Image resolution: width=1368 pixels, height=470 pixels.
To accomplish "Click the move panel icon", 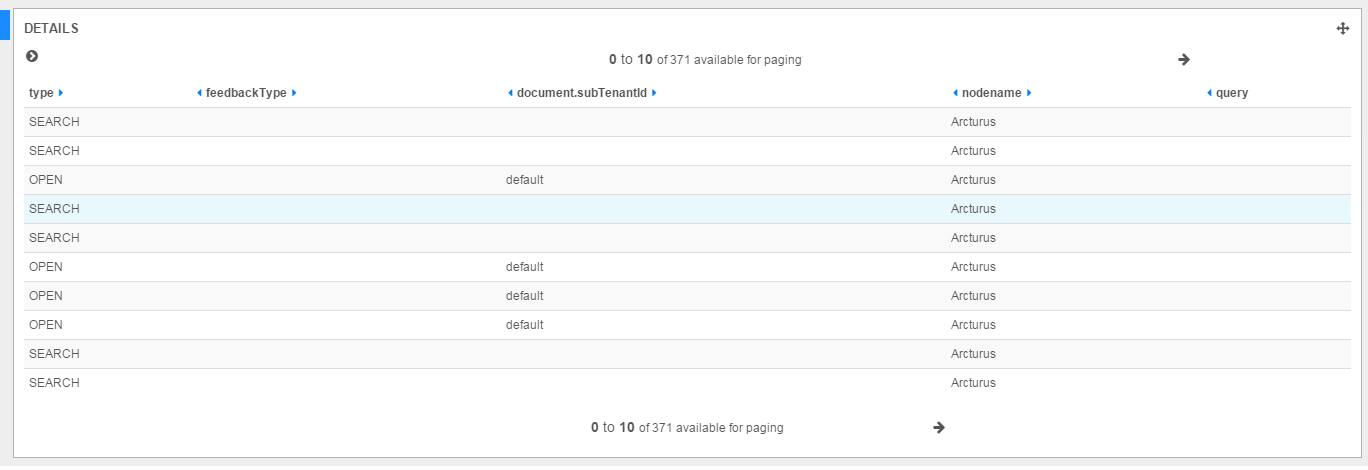I will pyautogui.click(x=1343, y=29).
